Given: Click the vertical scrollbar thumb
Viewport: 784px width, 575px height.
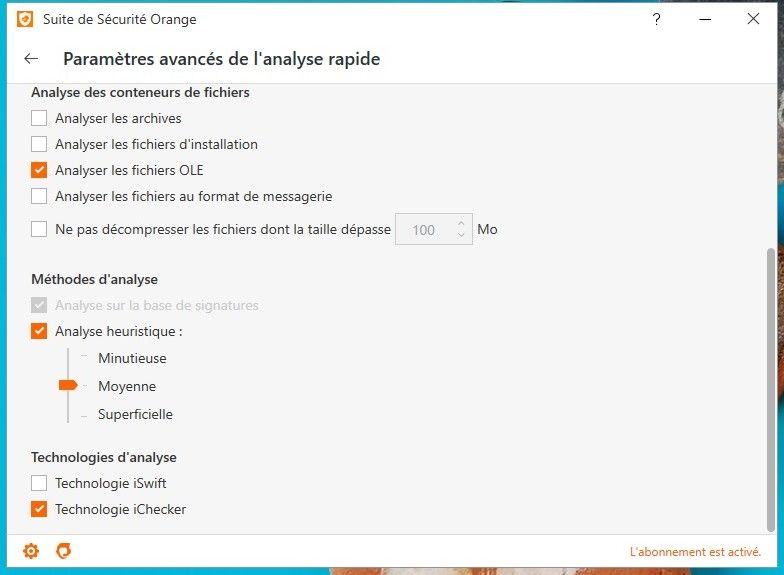Looking at the screenshot, I should pos(771,390).
